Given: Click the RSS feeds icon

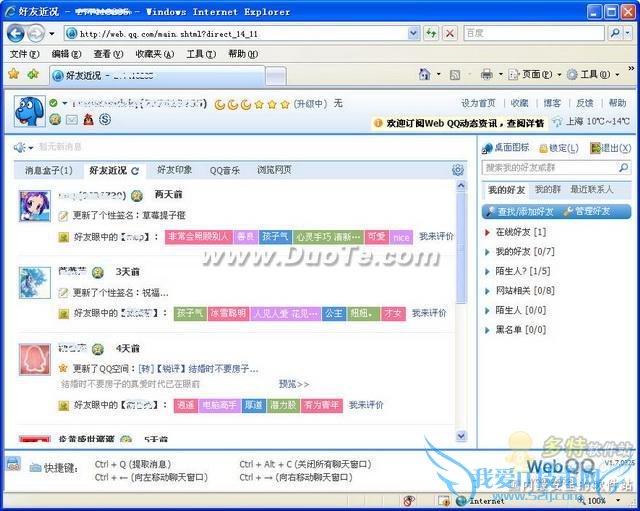Looking at the screenshot, I should [455, 75].
